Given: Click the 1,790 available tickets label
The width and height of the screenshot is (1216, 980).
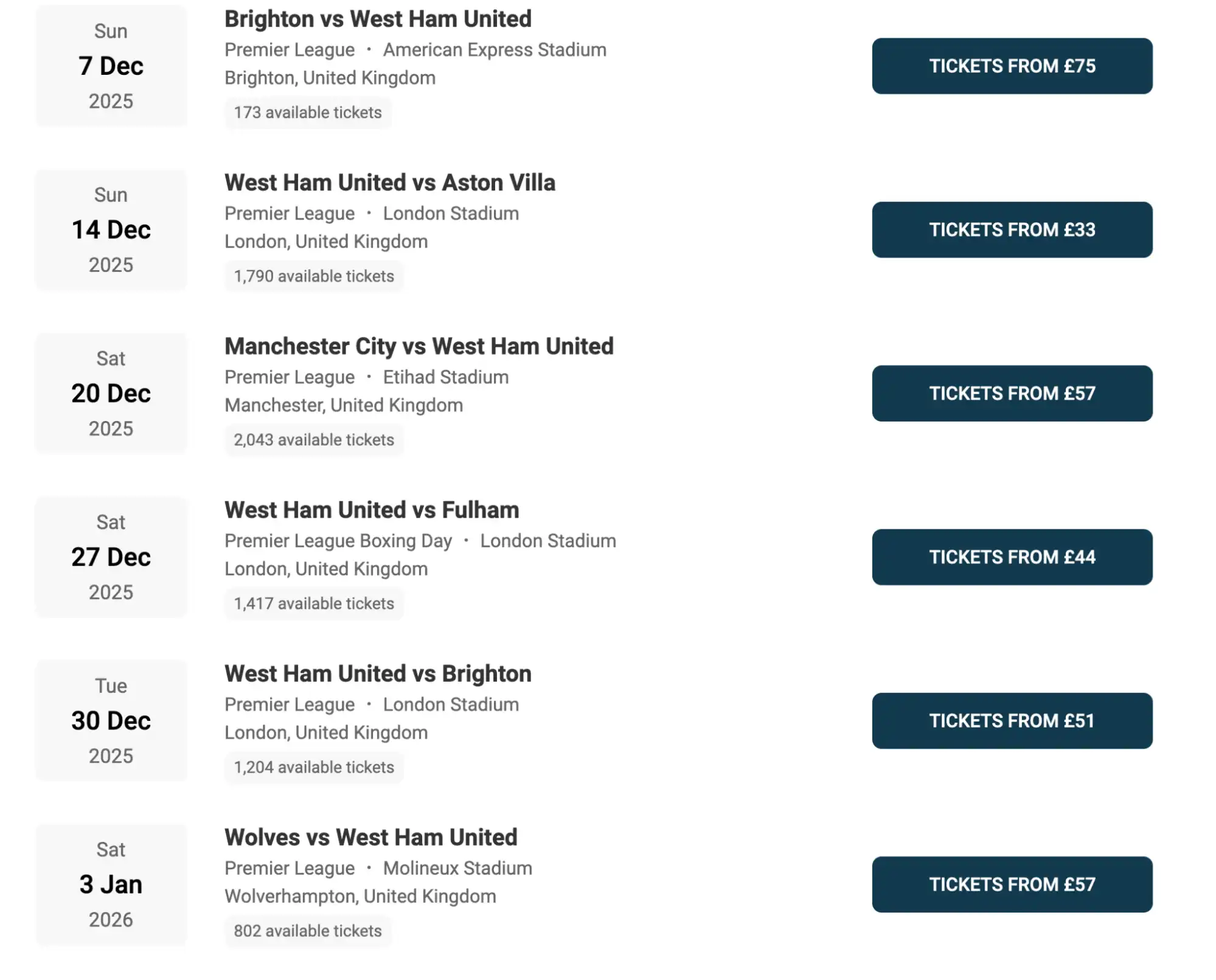Looking at the screenshot, I should 314,276.
